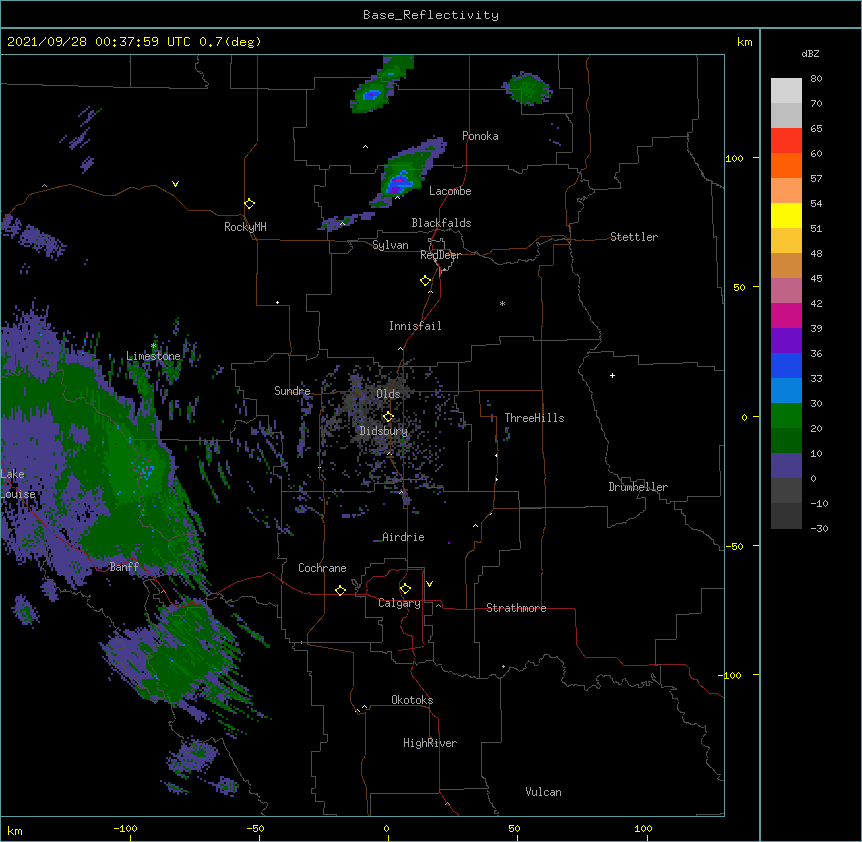Click the Okotoks label
862x842 pixels.
pos(412,700)
